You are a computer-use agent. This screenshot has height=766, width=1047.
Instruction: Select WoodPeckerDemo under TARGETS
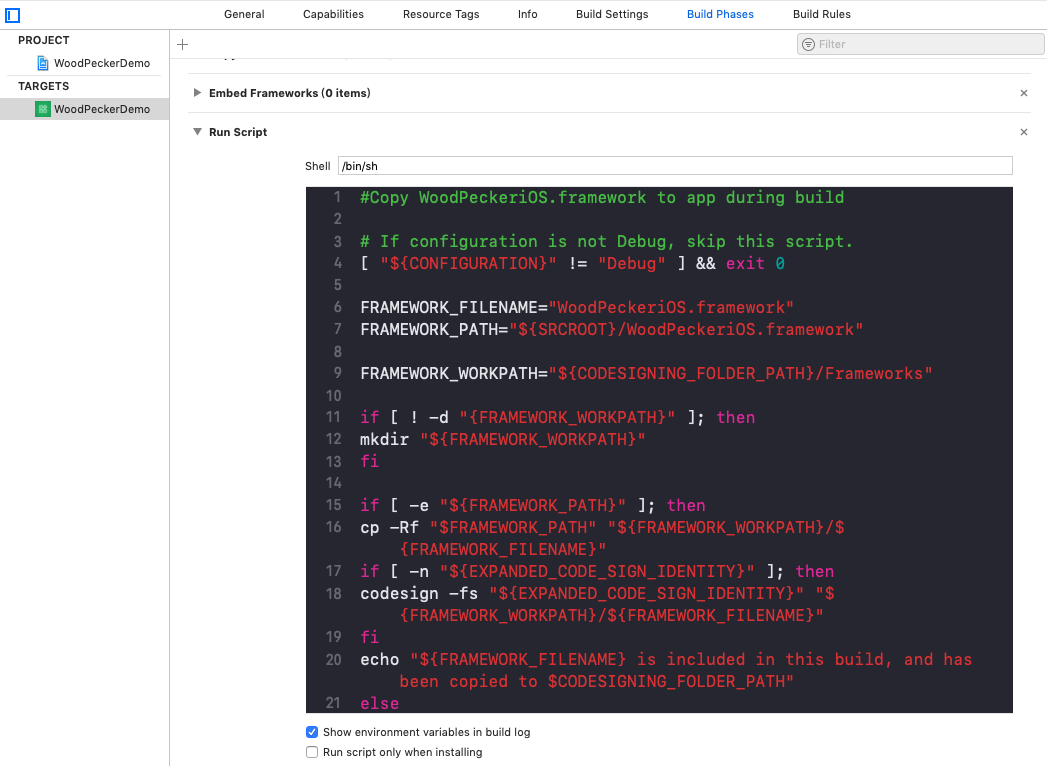(x=101, y=109)
